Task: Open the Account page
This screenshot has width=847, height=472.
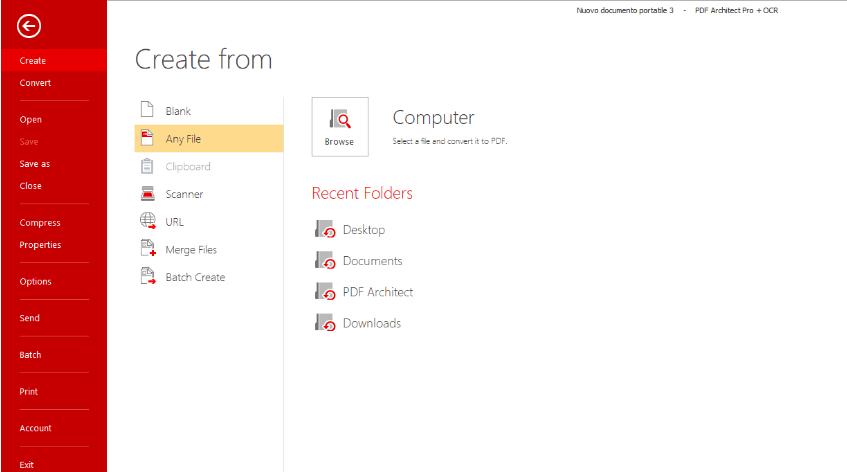Action: click(35, 428)
